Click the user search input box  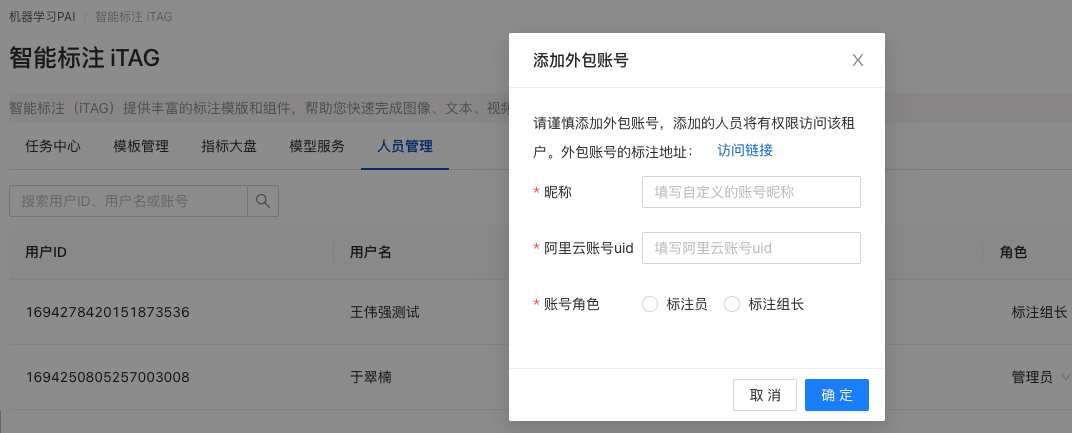coord(128,201)
